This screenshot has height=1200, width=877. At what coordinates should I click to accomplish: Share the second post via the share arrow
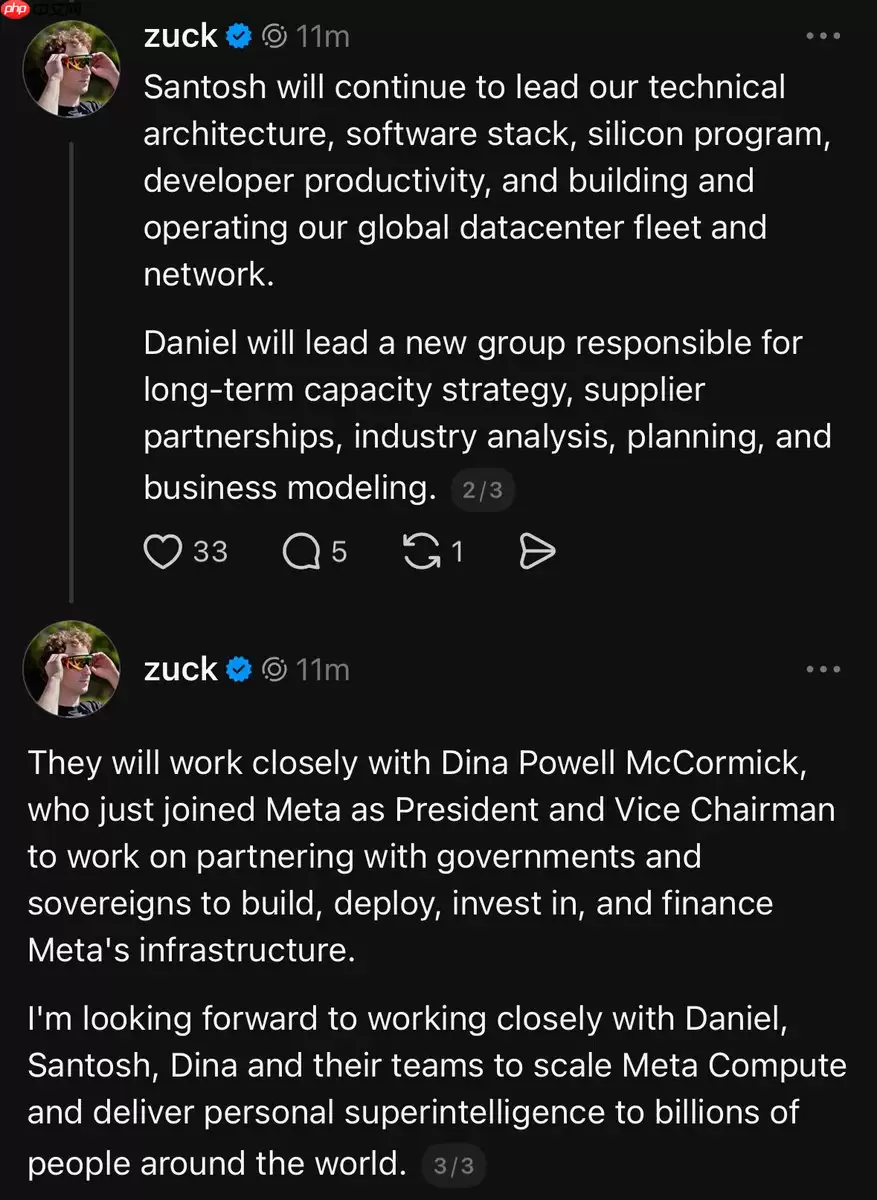(x=538, y=551)
